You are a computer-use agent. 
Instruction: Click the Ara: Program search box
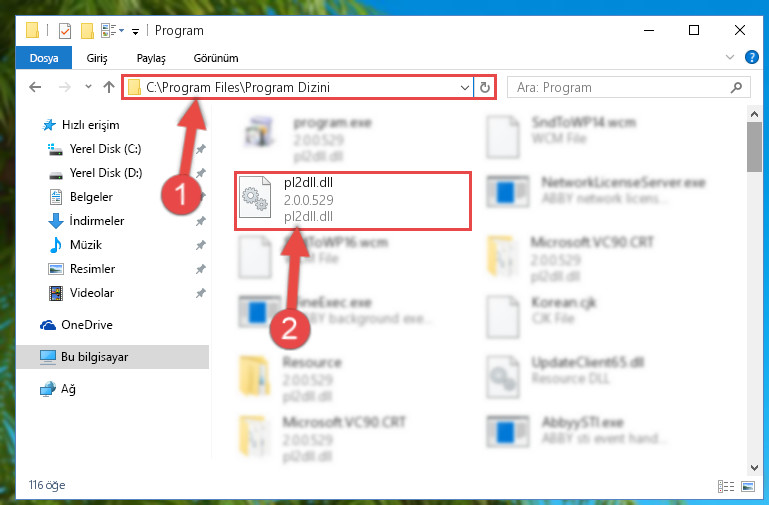click(628, 87)
